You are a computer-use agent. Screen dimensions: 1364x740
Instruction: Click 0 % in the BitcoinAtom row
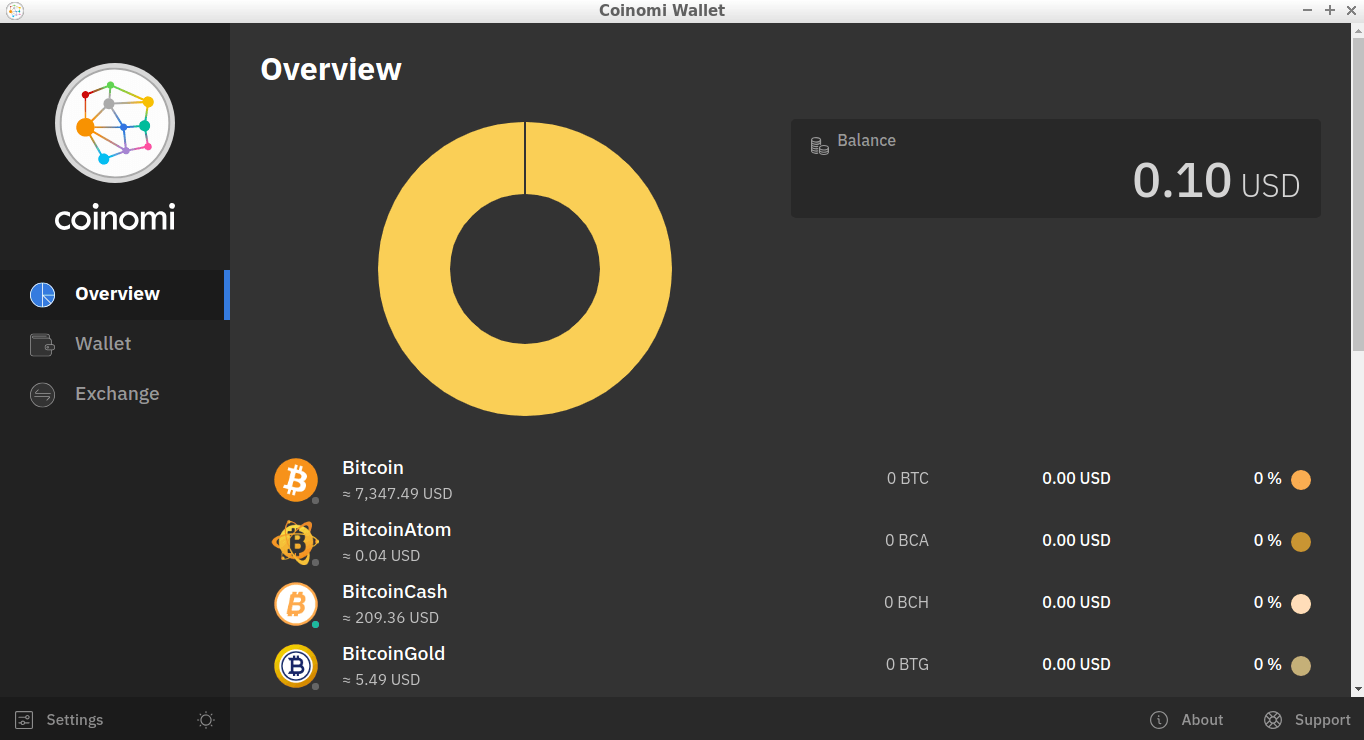[x=1268, y=541]
